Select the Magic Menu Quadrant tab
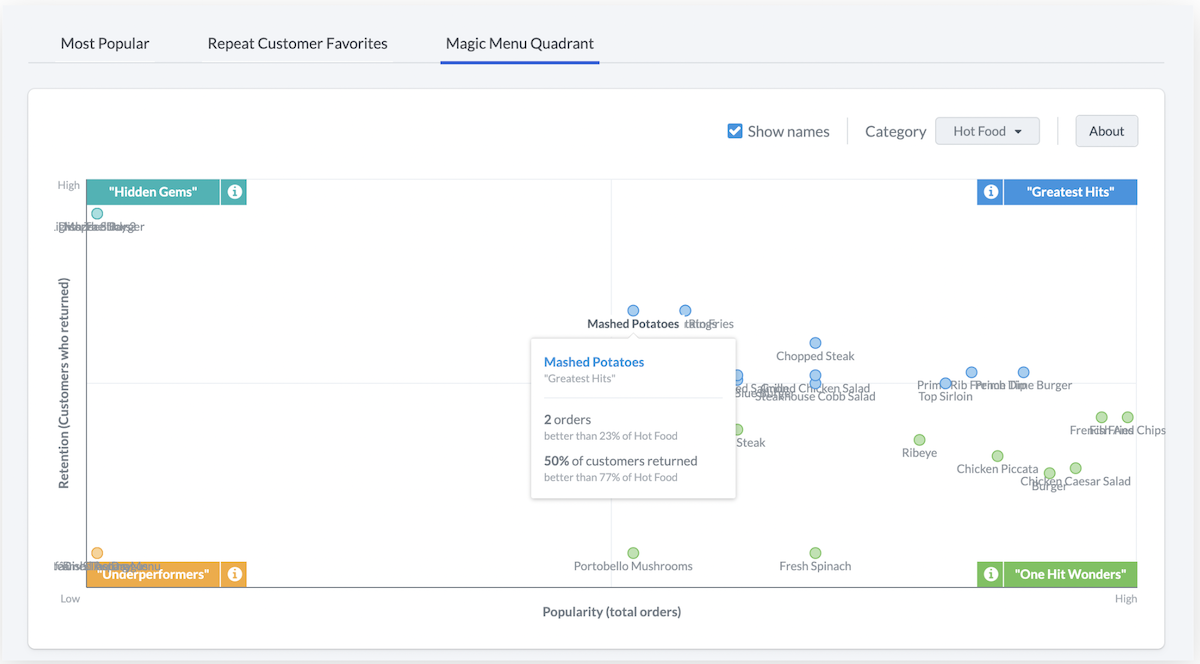 pos(519,44)
